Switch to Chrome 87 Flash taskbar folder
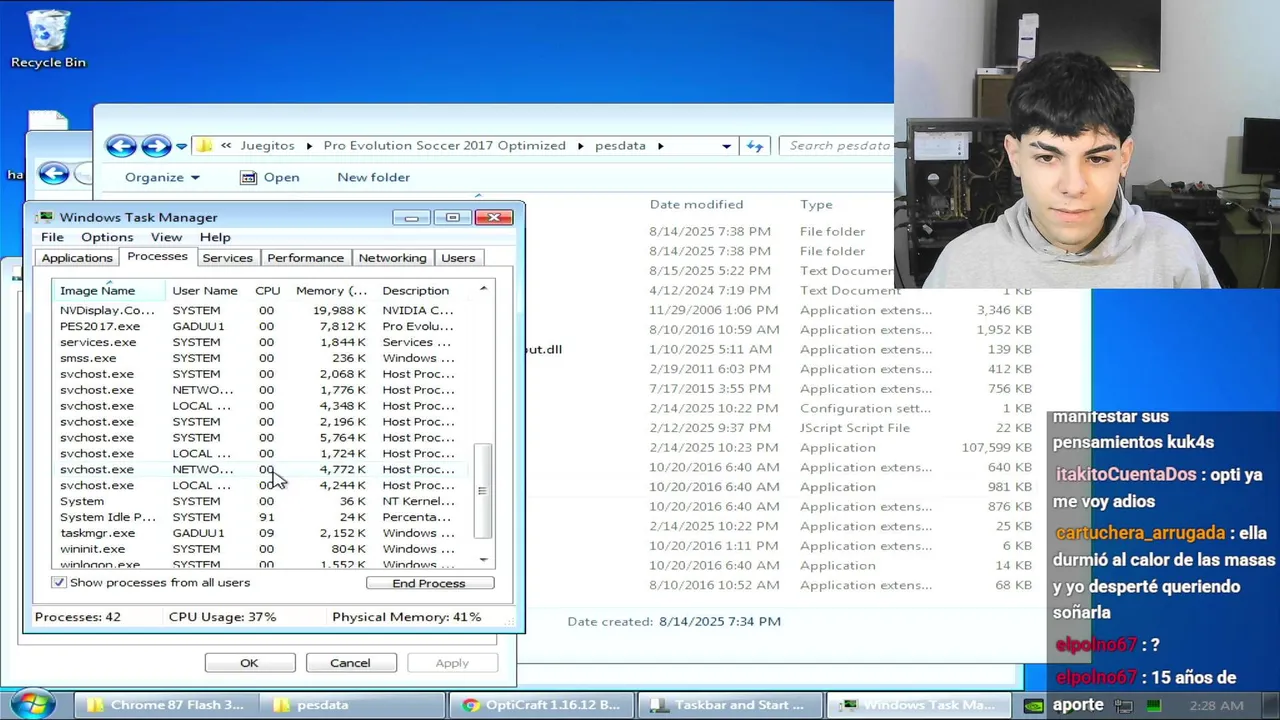 pyautogui.click(x=165, y=705)
